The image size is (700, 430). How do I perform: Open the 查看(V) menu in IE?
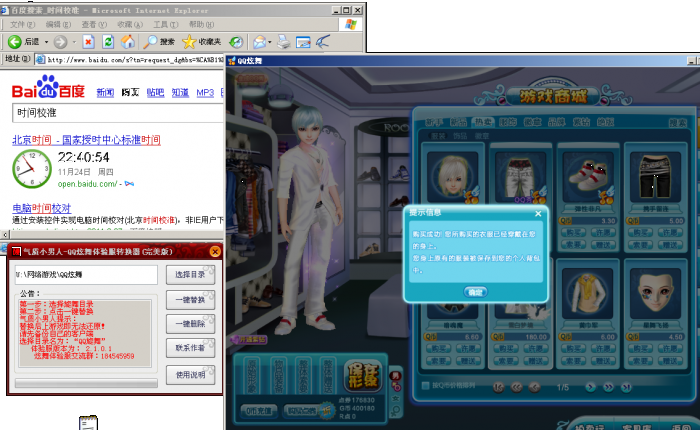click(x=94, y=25)
